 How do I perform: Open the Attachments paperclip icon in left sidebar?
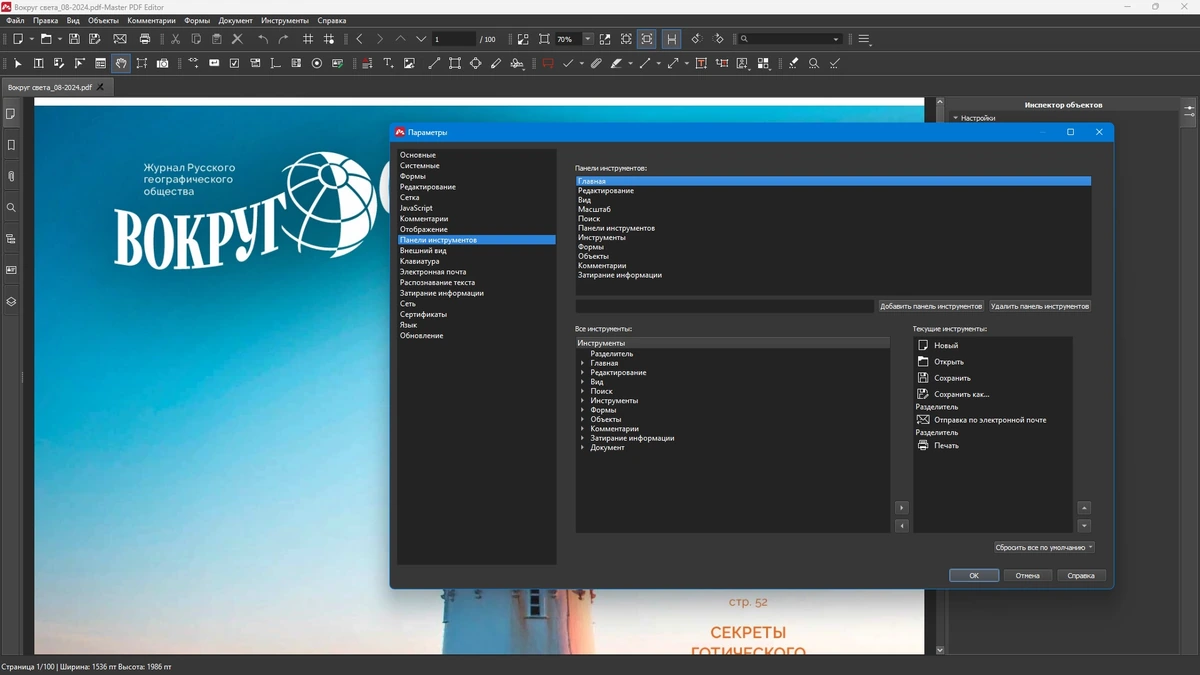coord(11,176)
